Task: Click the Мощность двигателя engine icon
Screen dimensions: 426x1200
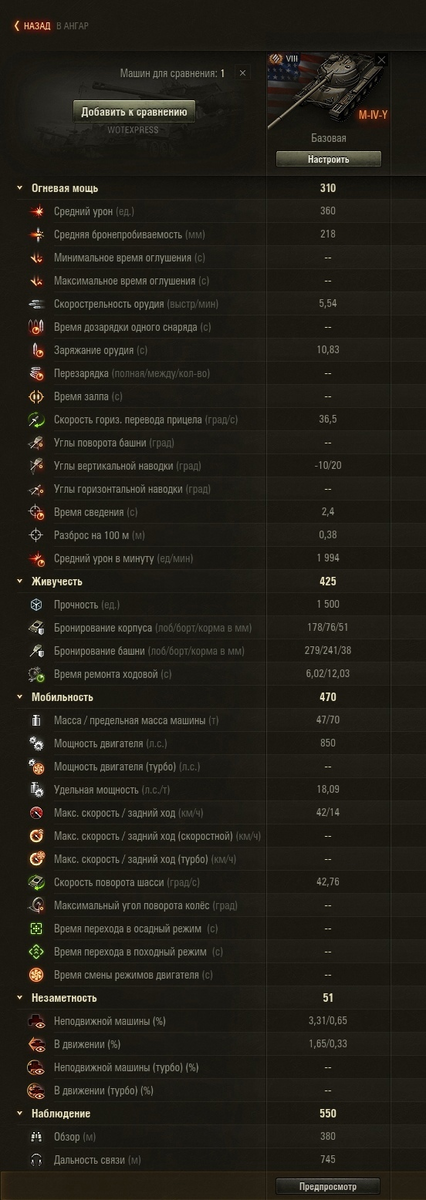Action: [x=37, y=743]
